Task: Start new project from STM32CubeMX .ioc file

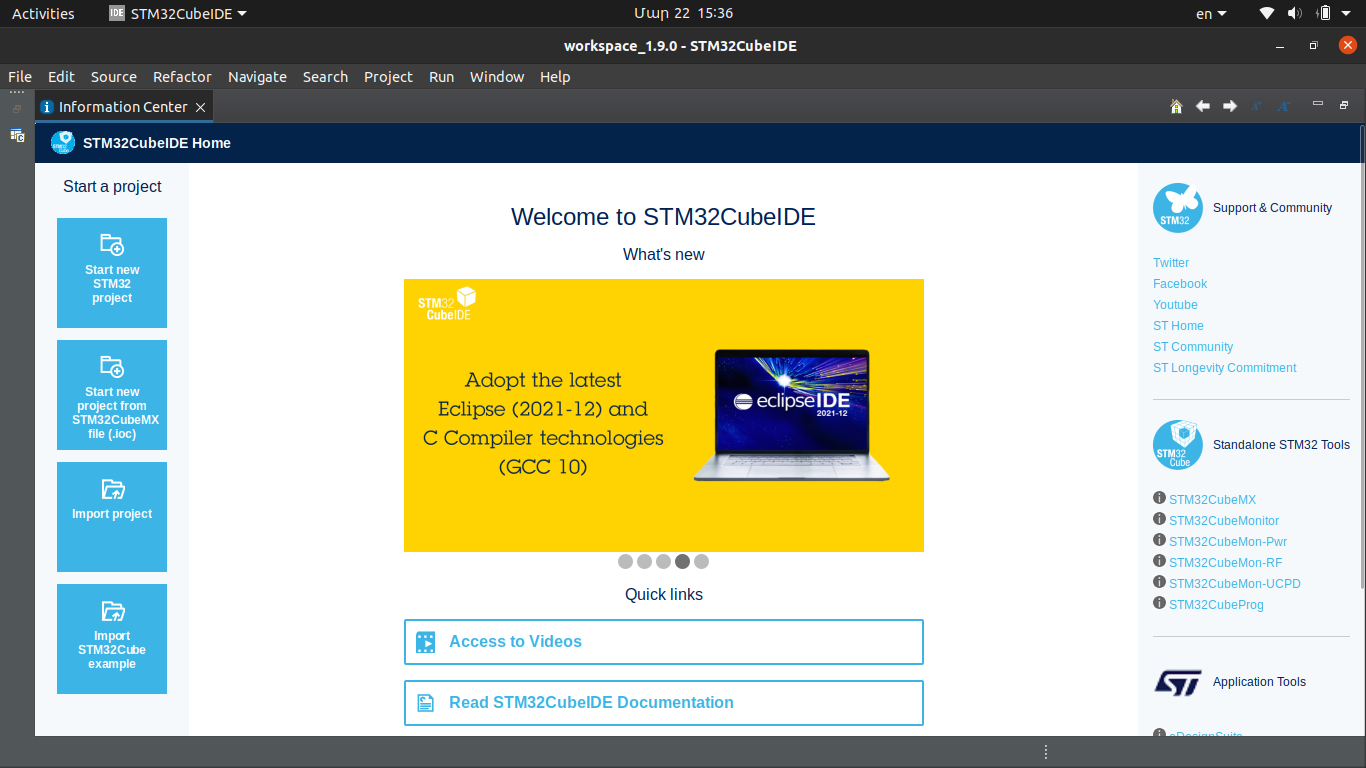Action: click(x=112, y=395)
